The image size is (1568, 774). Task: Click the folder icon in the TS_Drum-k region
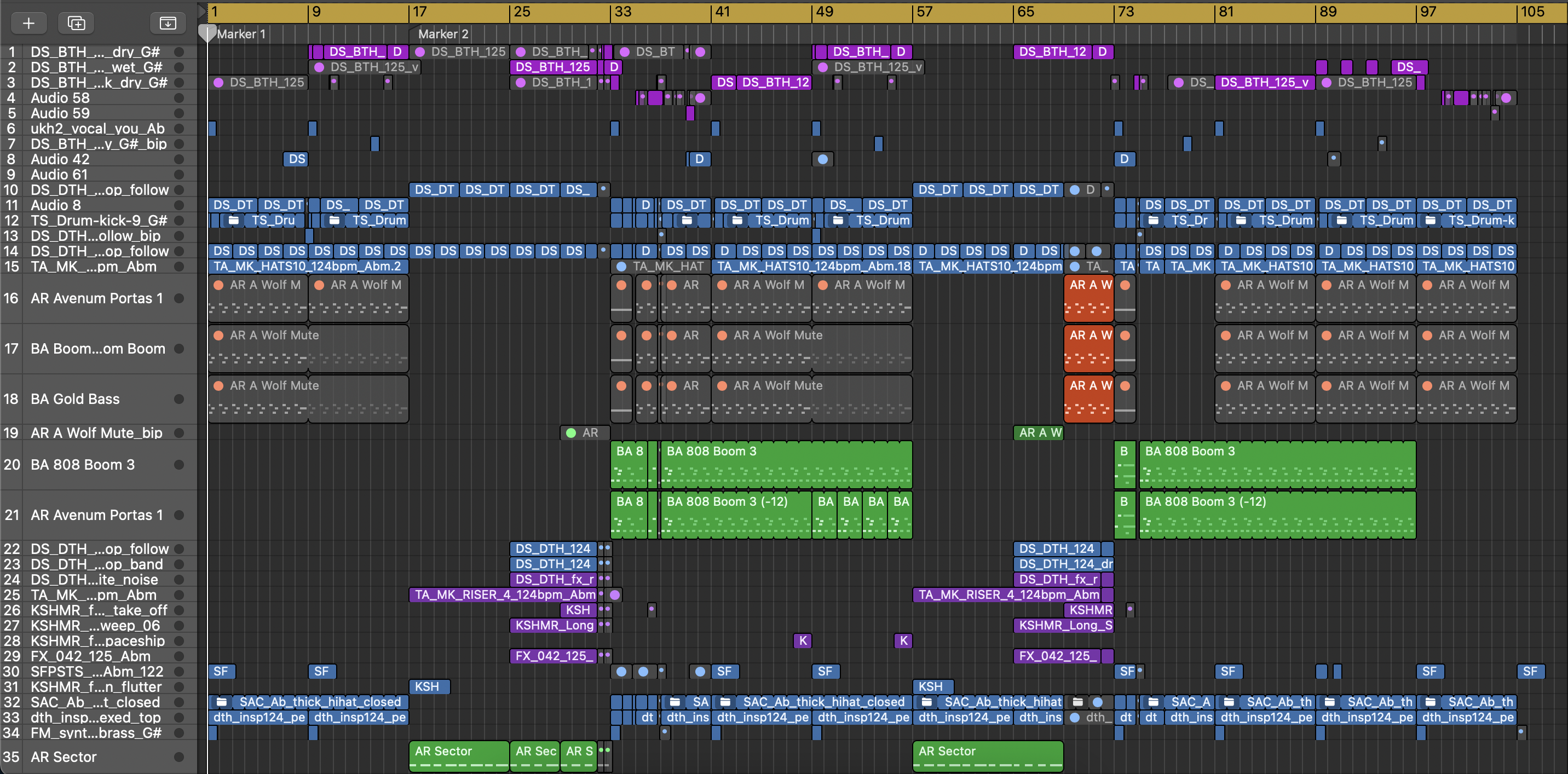click(x=1431, y=220)
